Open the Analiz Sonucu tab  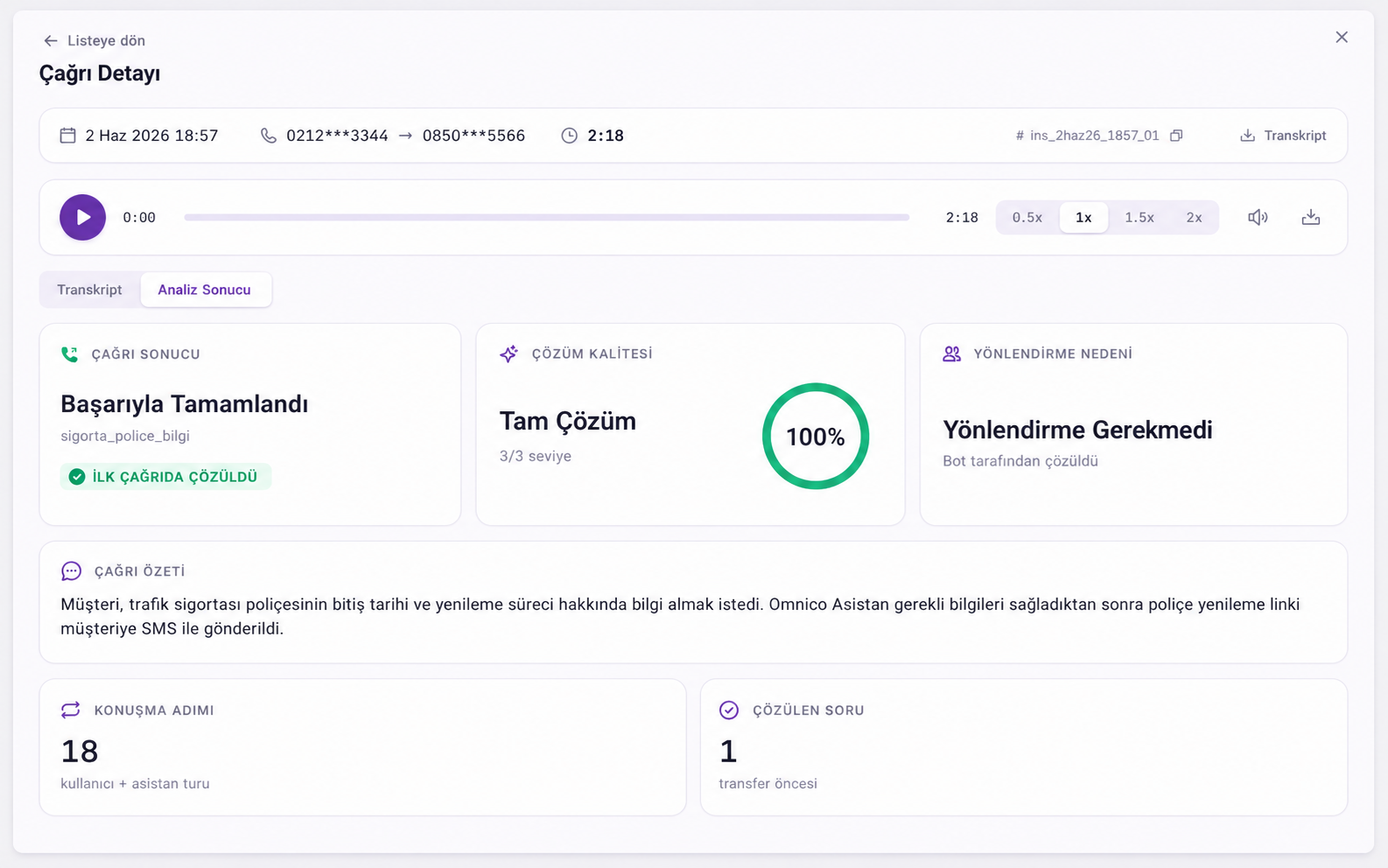coord(205,290)
